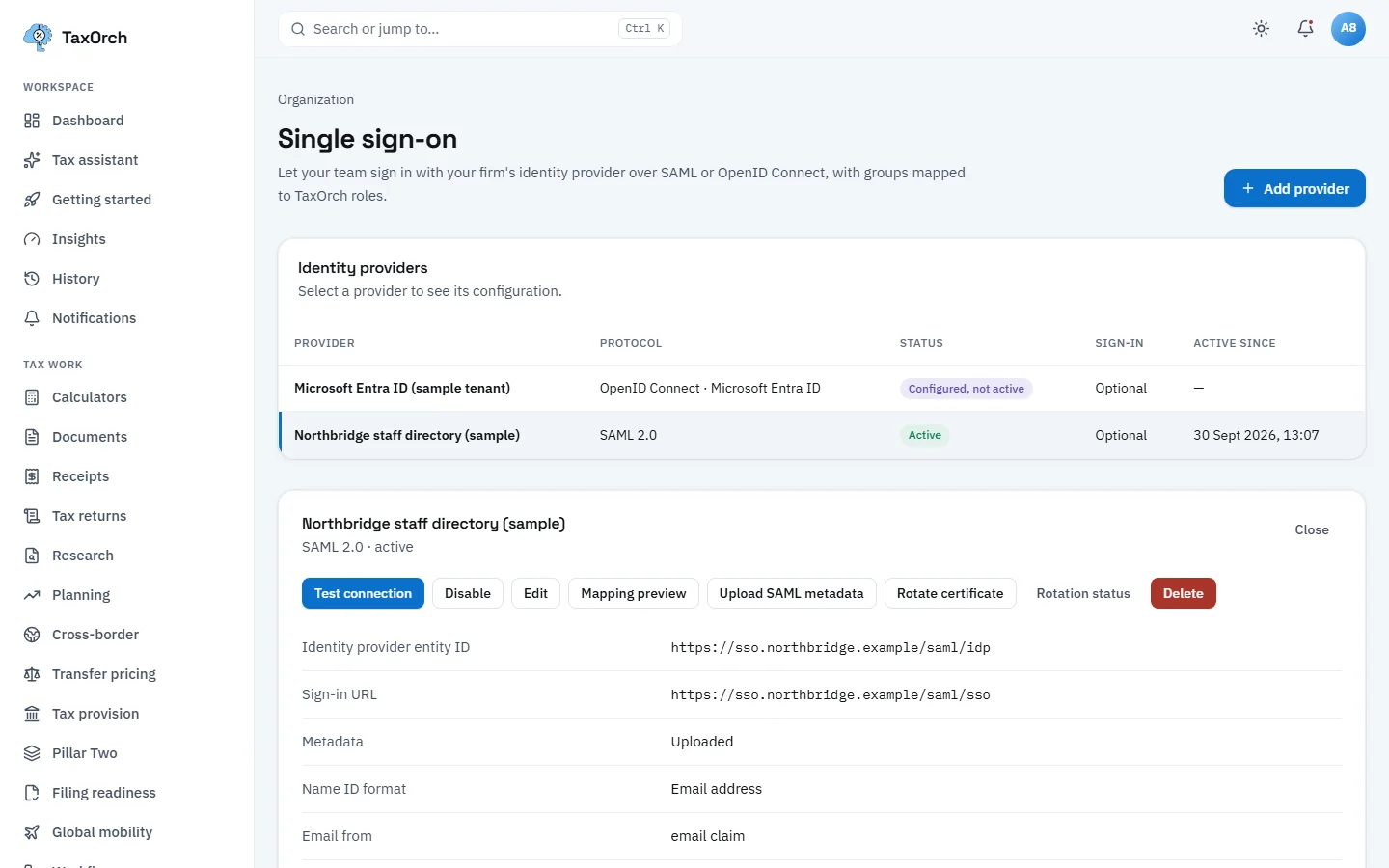Viewport: 1389px width, 868px height.
Task: Click Upload SAML metadata
Action: 792,593
